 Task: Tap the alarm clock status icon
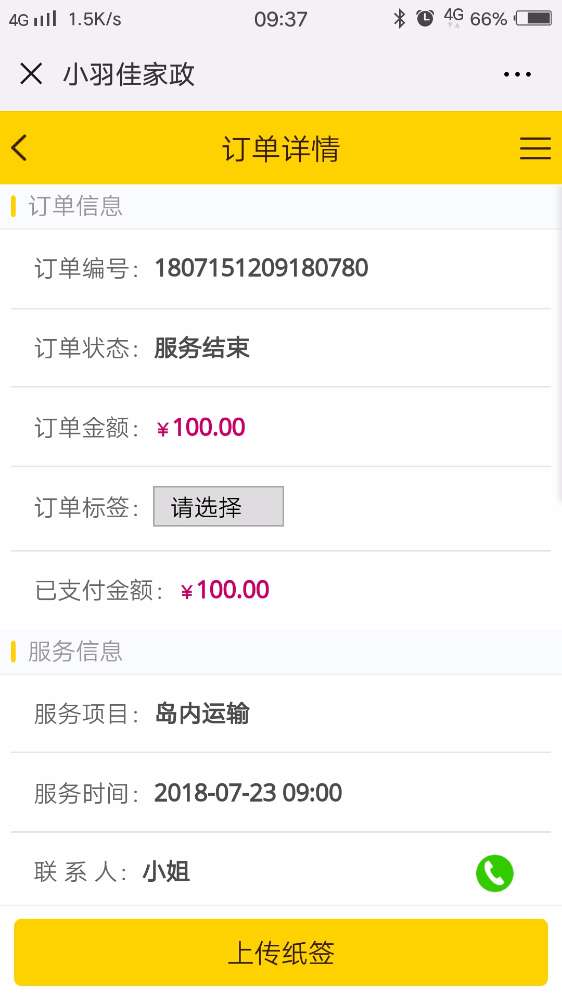click(425, 18)
